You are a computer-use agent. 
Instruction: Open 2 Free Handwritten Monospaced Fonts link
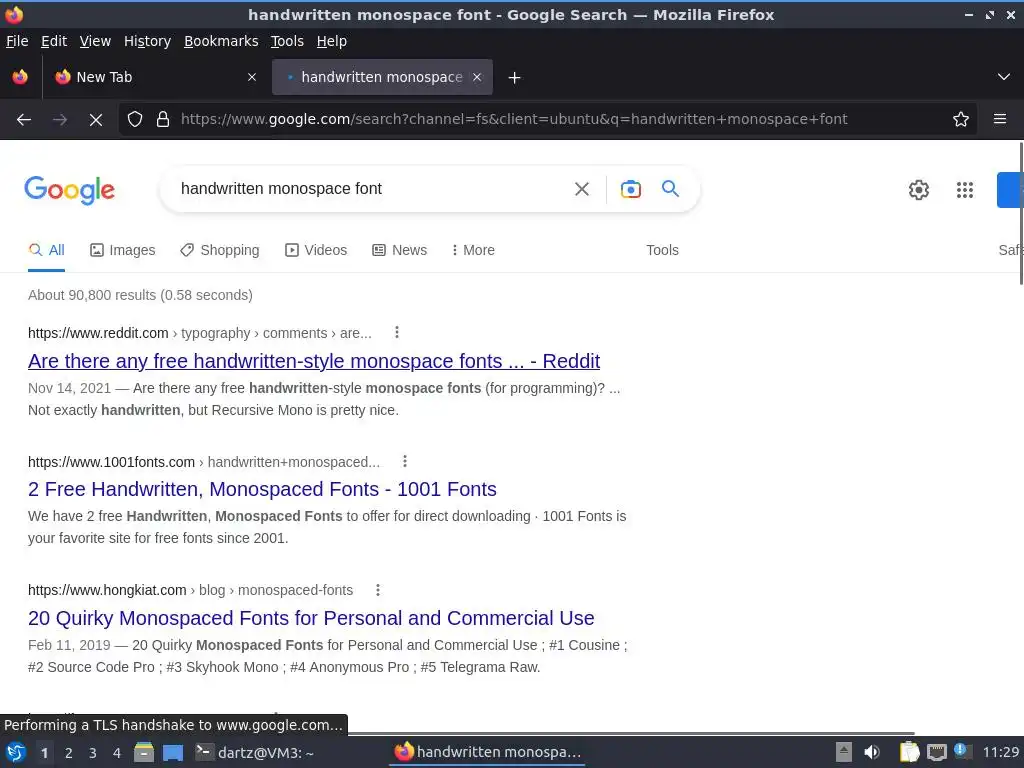coord(262,489)
